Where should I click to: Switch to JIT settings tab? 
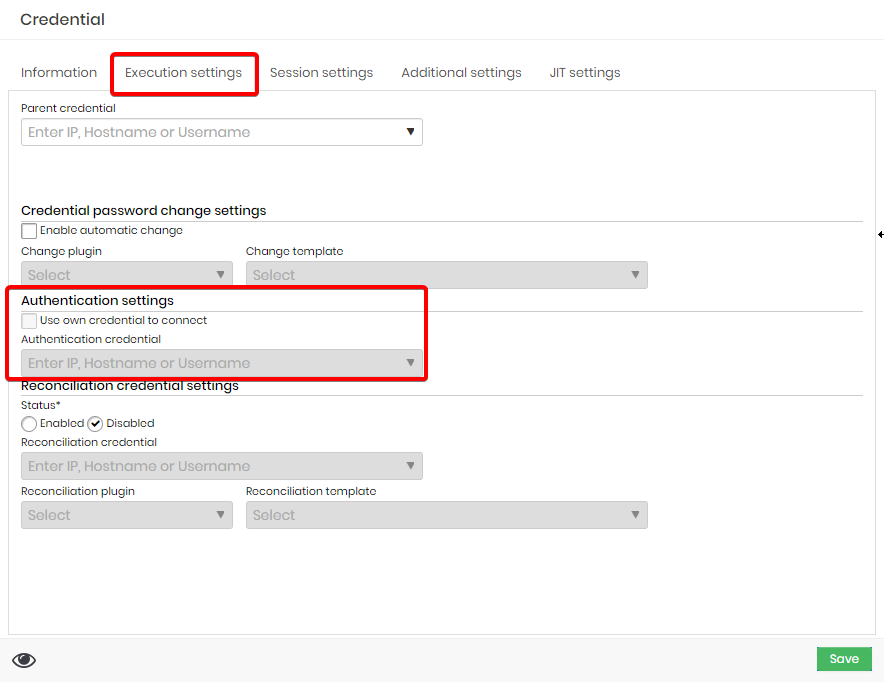tap(585, 73)
